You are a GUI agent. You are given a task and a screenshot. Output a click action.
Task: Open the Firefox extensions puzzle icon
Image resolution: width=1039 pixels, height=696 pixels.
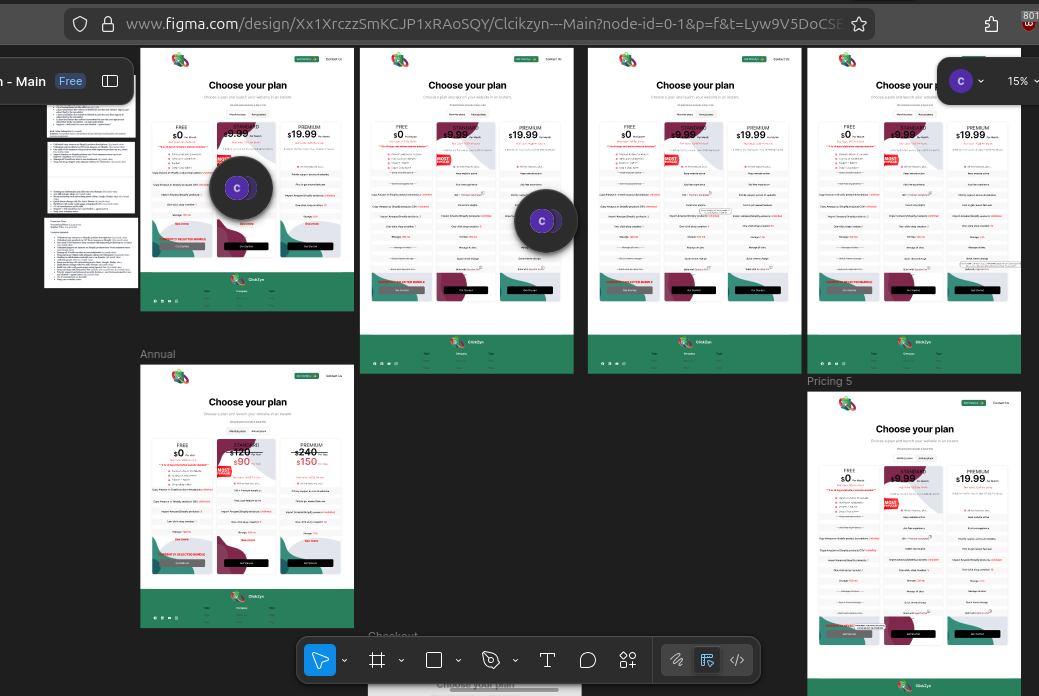click(x=991, y=24)
